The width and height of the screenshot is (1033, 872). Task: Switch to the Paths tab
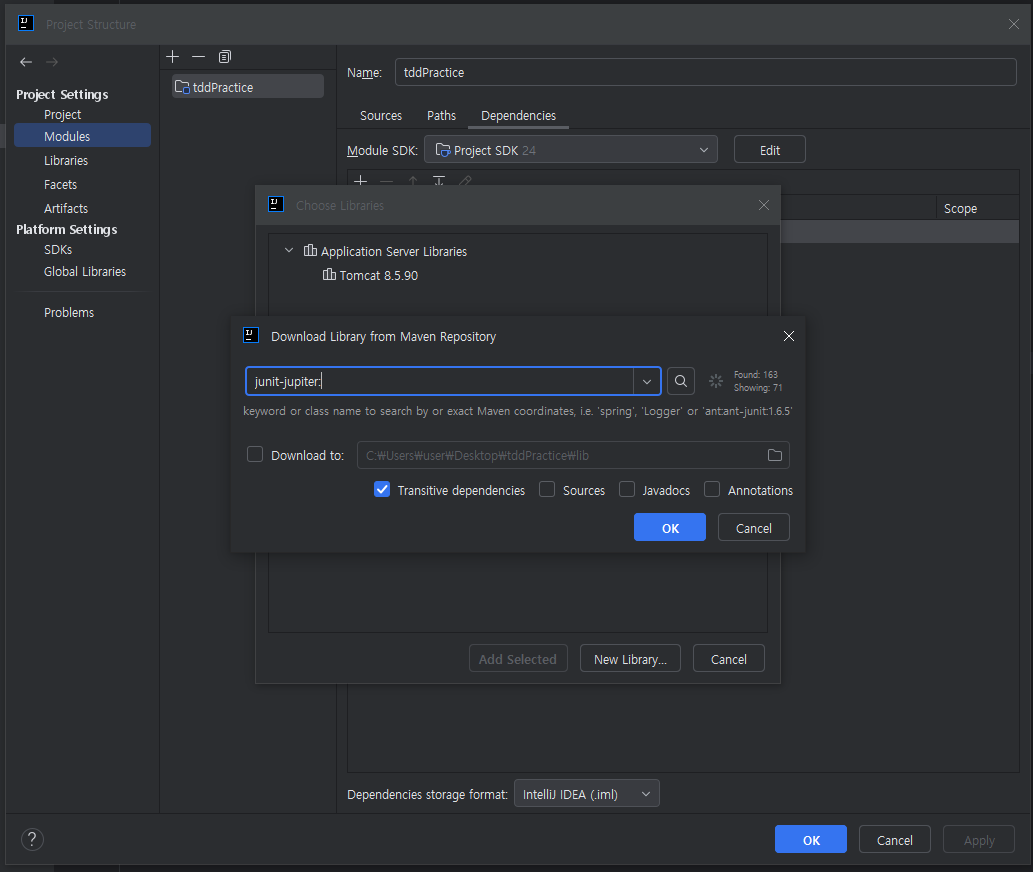click(x=441, y=115)
